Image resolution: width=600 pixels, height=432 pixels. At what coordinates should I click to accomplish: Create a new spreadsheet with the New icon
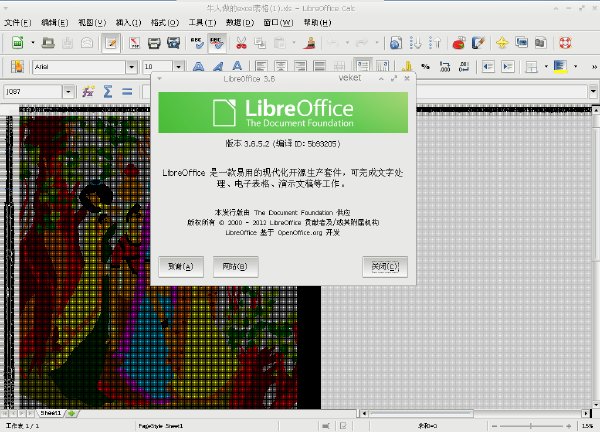pyautogui.click(x=18, y=42)
